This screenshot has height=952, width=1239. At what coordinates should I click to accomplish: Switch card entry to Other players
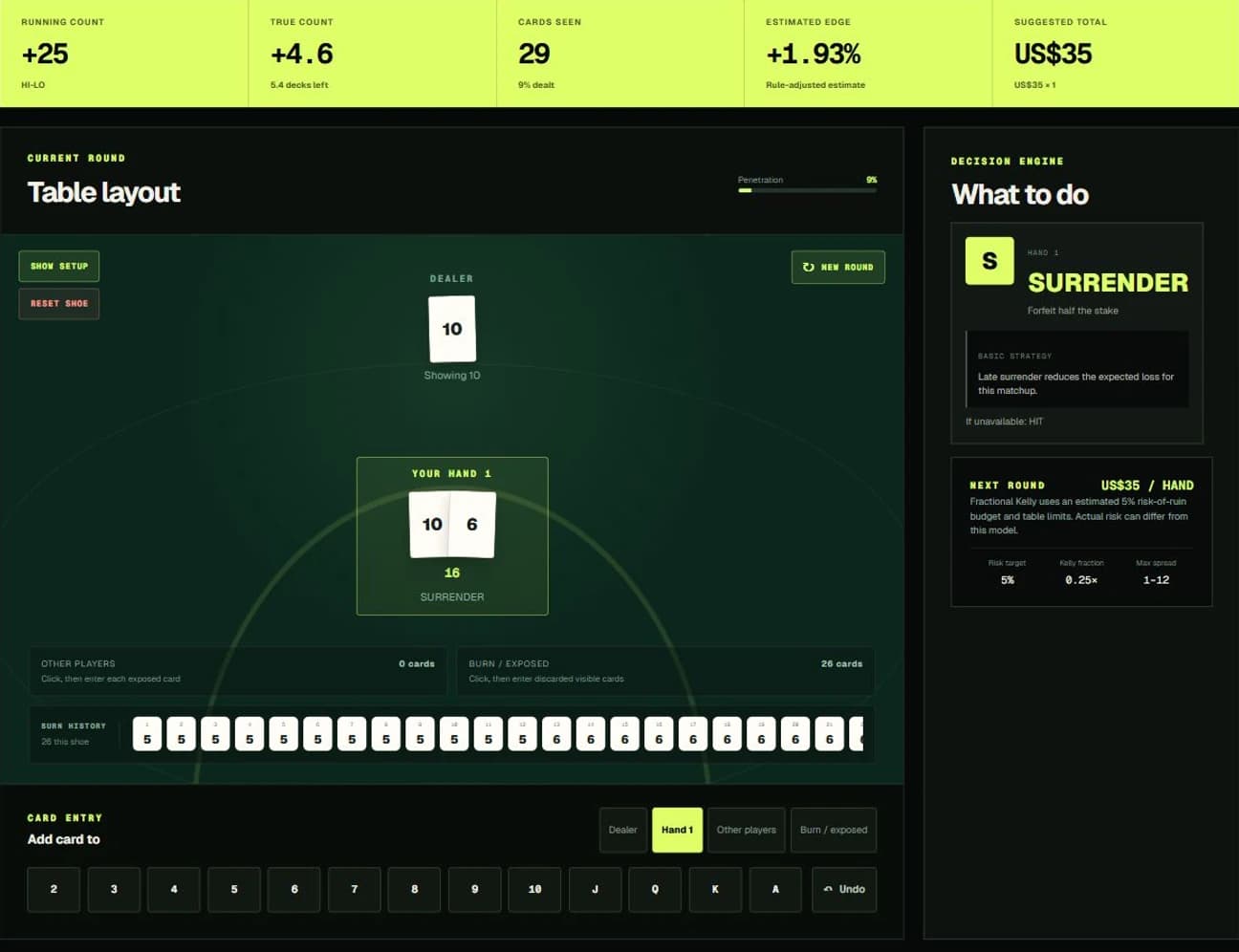pyautogui.click(x=747, y=830)
